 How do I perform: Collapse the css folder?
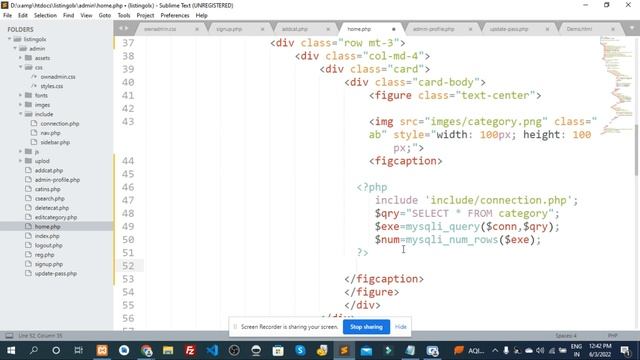[20, 67]
